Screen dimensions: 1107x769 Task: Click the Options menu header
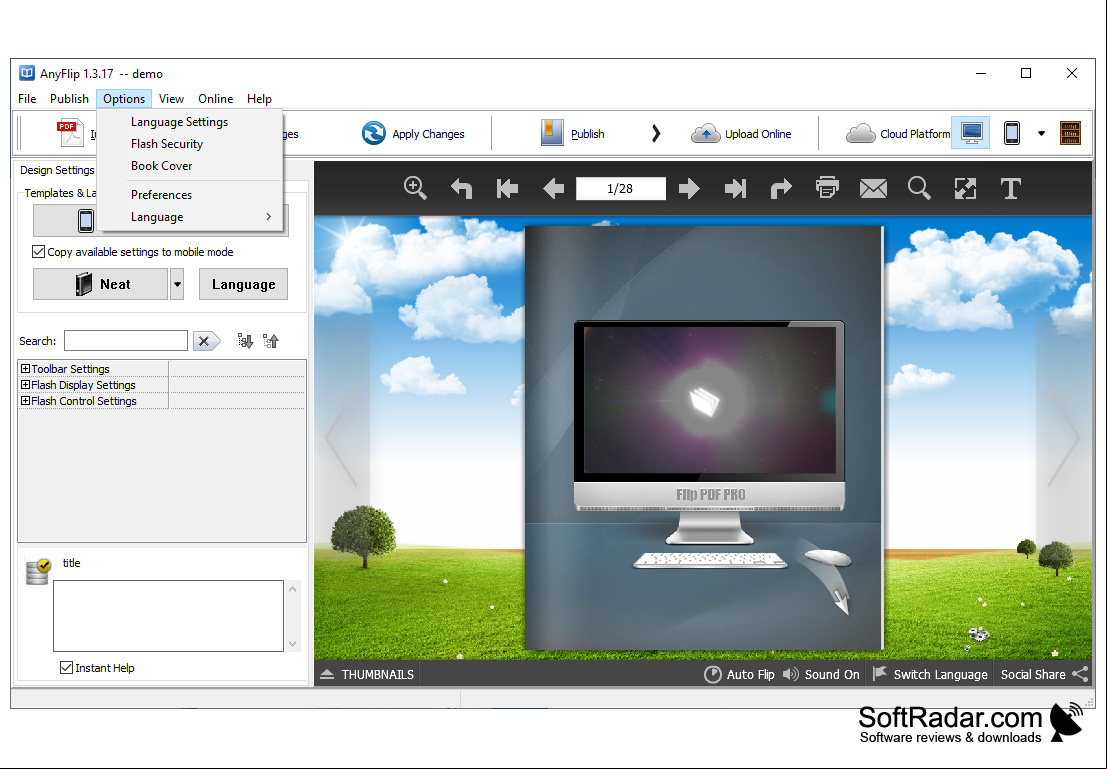(x=124, y=98)
